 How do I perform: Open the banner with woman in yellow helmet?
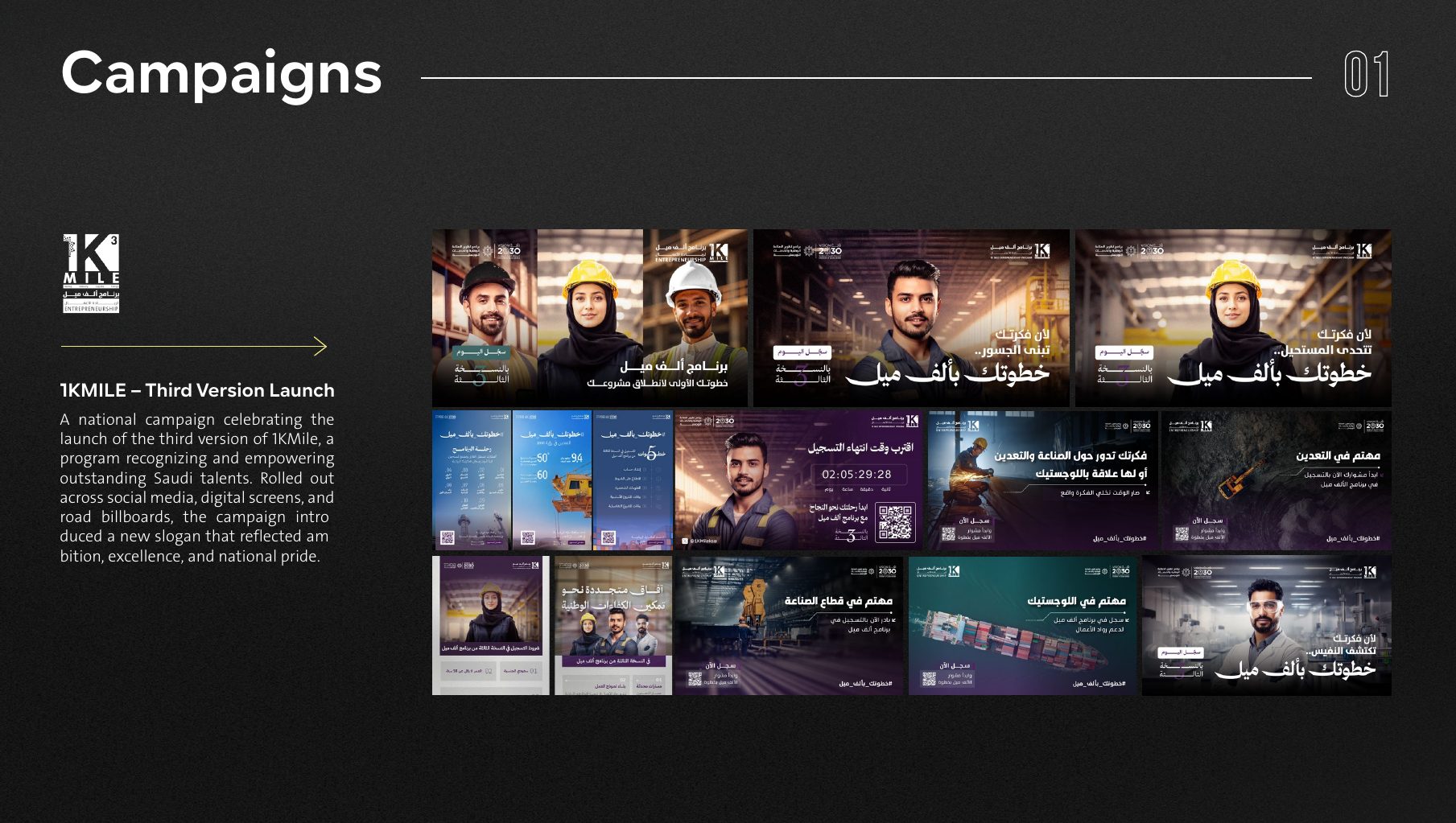coord(1233,317)
